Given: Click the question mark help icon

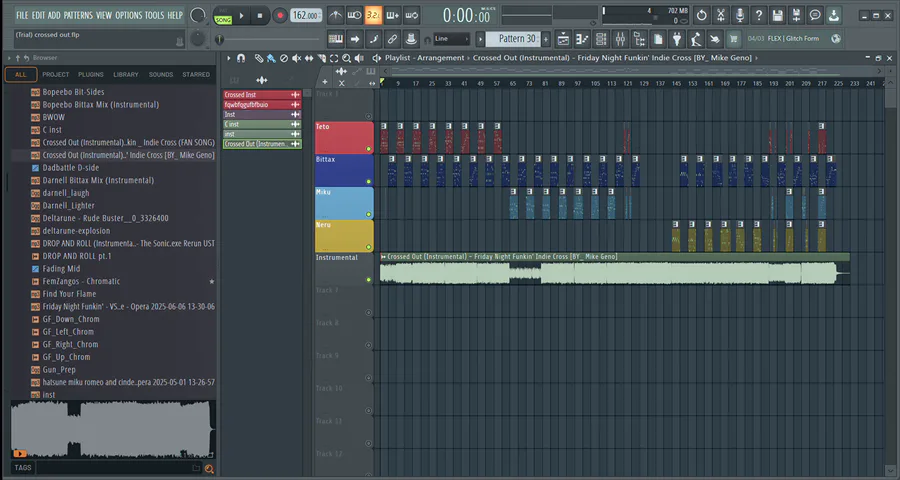Looking at the screenshot, I should 759,16.
